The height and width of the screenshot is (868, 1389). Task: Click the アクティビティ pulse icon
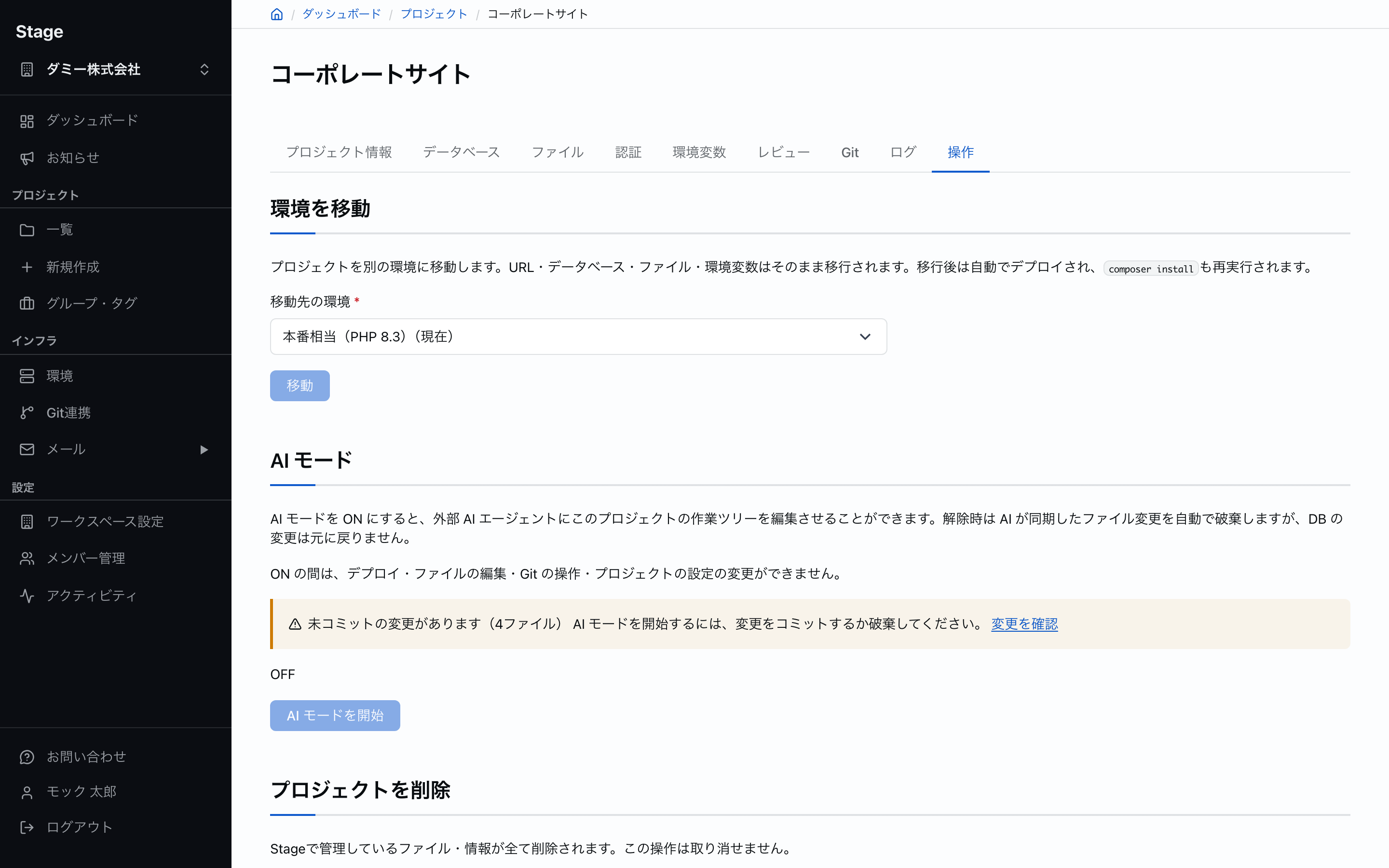click(x=27, y=596)
